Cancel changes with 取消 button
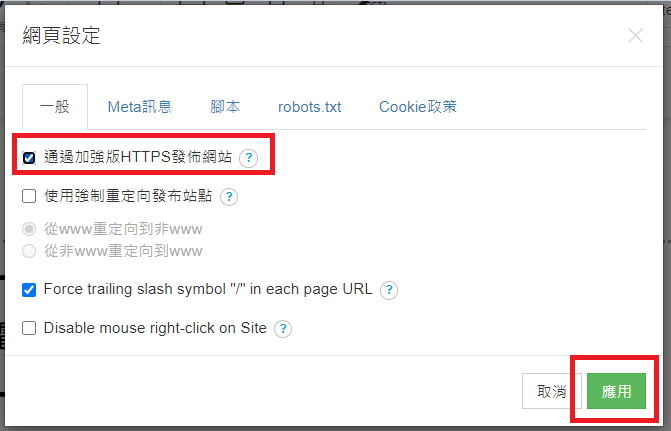The image size is (671, 431). (x=552, y=391)
